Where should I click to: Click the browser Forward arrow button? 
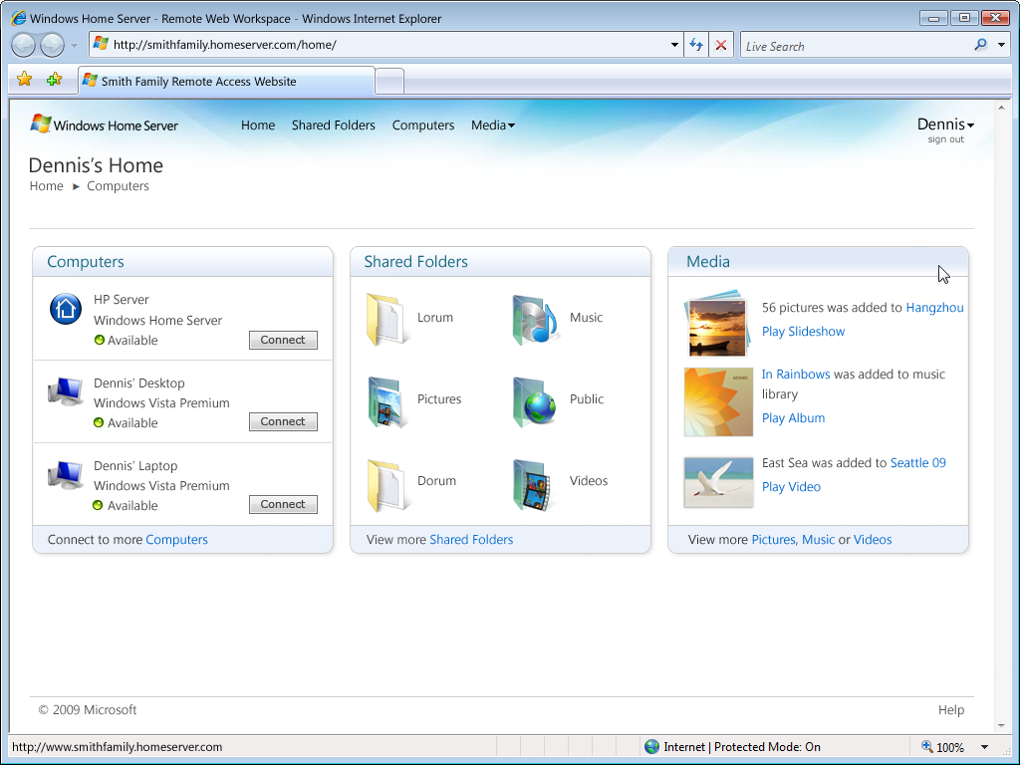coord(52,45)
